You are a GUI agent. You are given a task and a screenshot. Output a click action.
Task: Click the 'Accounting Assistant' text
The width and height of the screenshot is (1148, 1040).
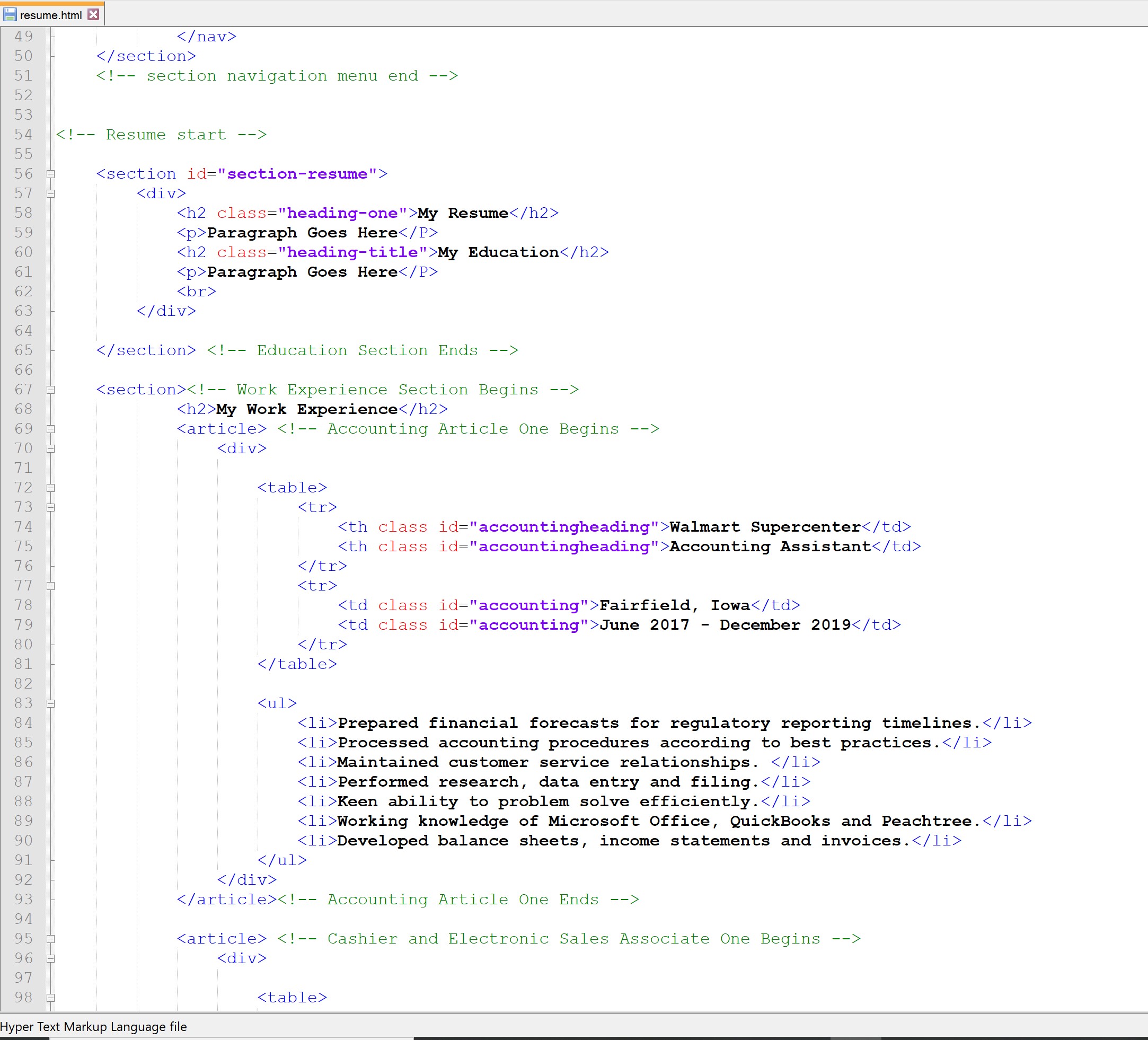point(771,546)
